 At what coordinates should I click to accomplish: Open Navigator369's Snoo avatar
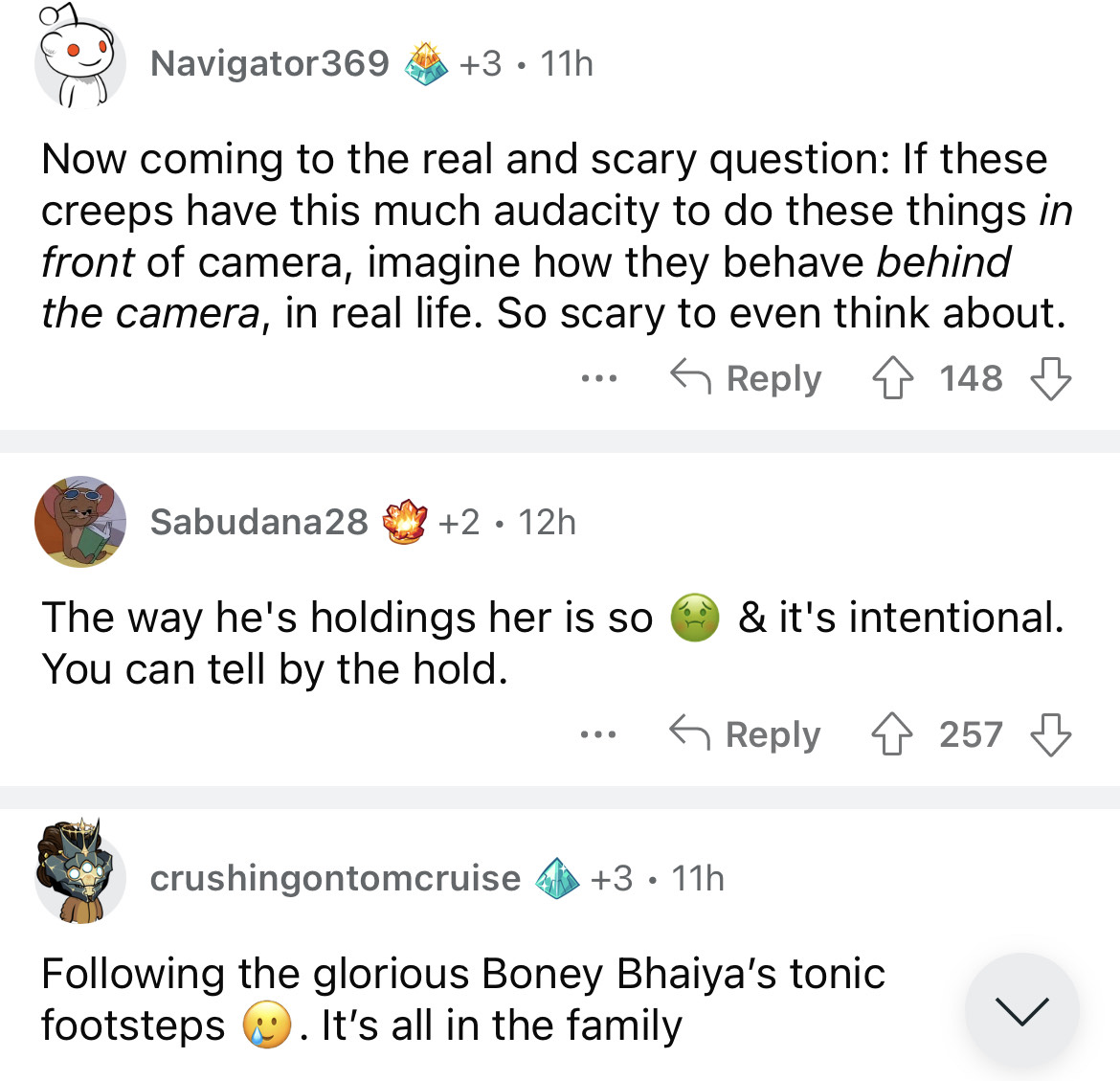[80, 64]
